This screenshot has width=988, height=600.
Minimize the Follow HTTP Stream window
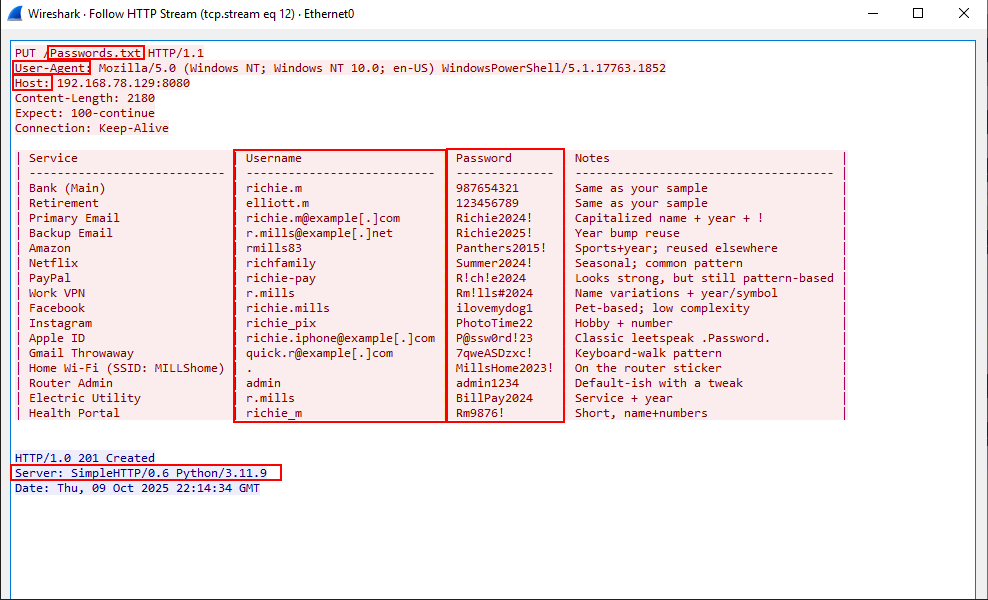(873, 13)
